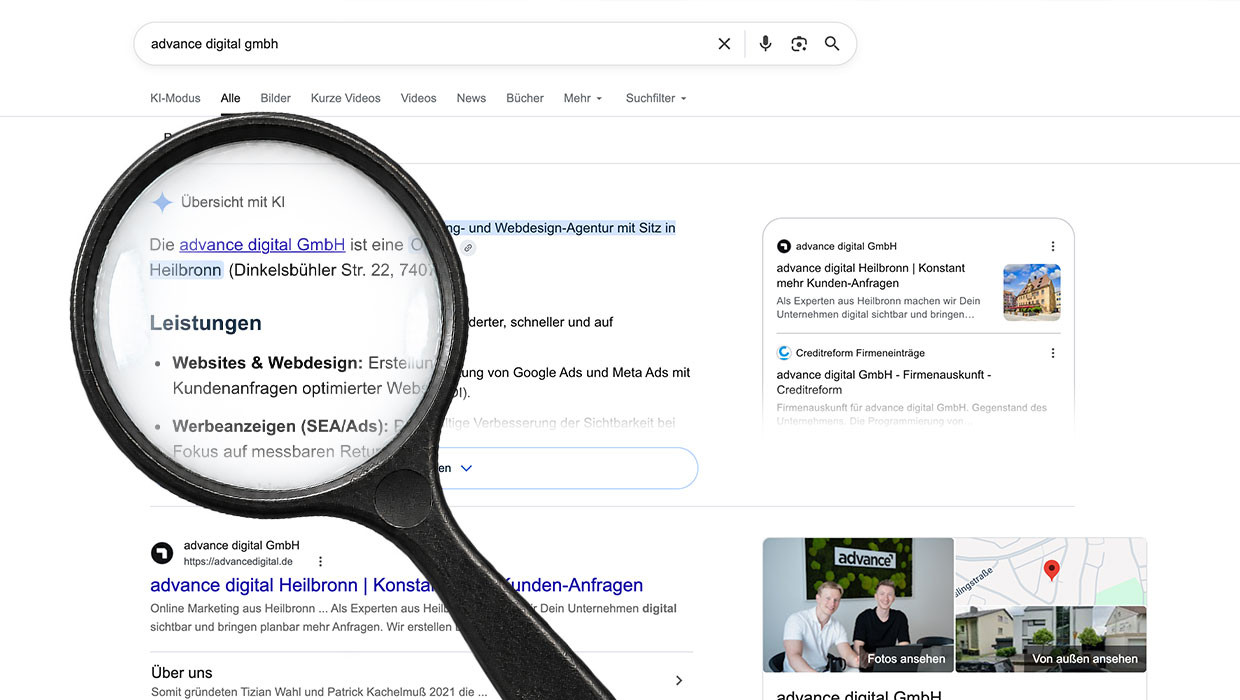Open options next to advancedigital.de result

click(x=320, y=562)
